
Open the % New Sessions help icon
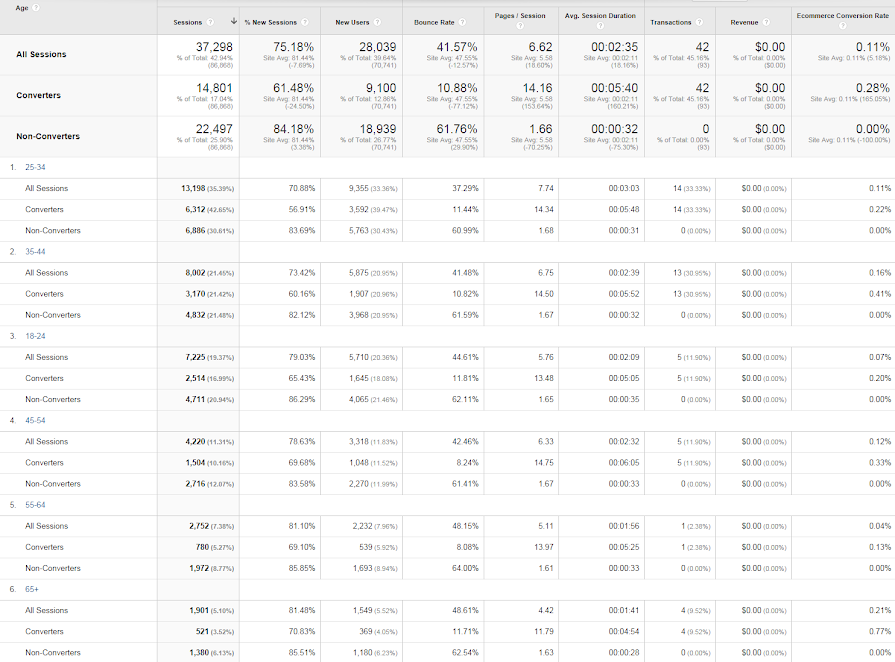tap(305, 22)
